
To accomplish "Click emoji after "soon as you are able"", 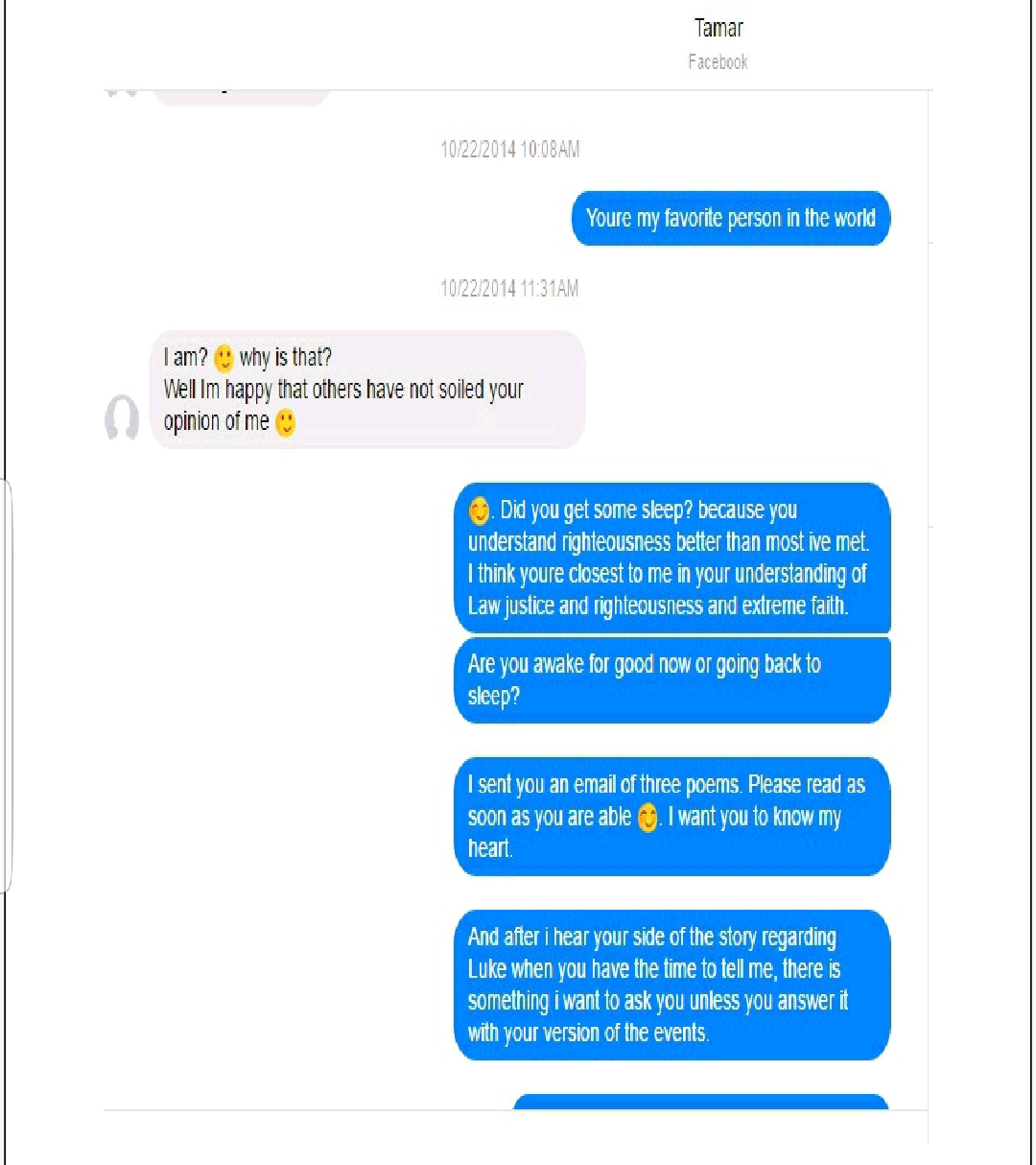I will 648,818.
